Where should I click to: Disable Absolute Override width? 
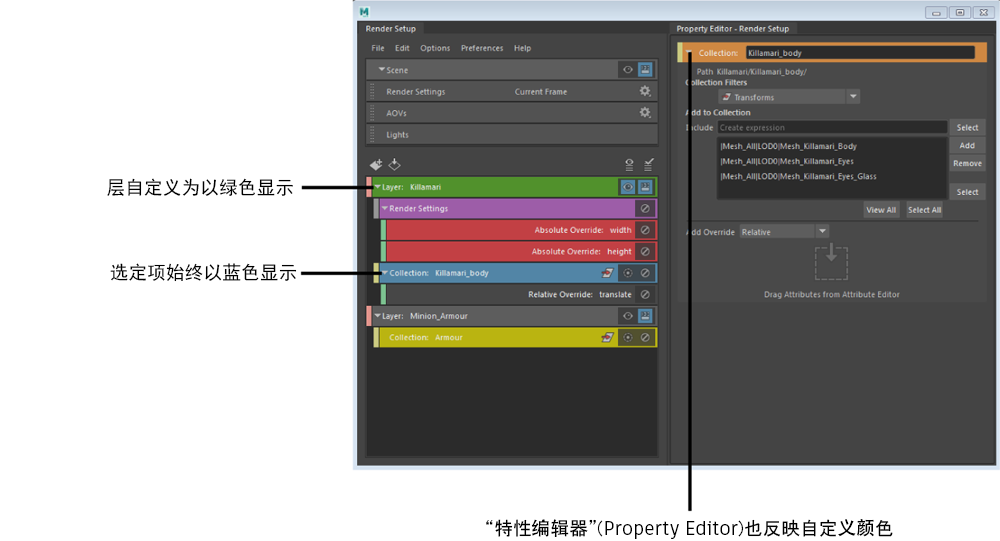645,230
